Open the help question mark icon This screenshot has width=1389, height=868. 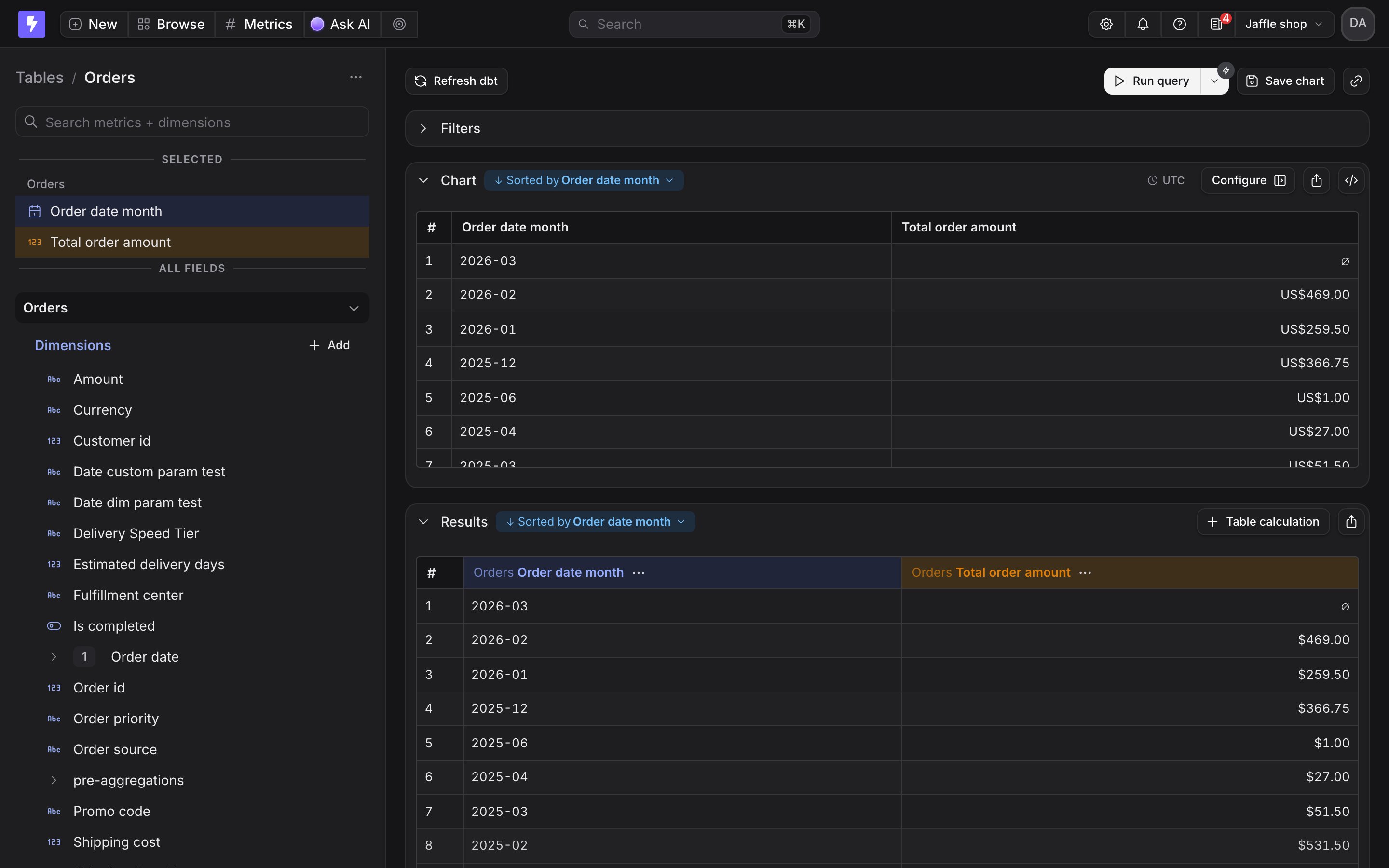1180,24
